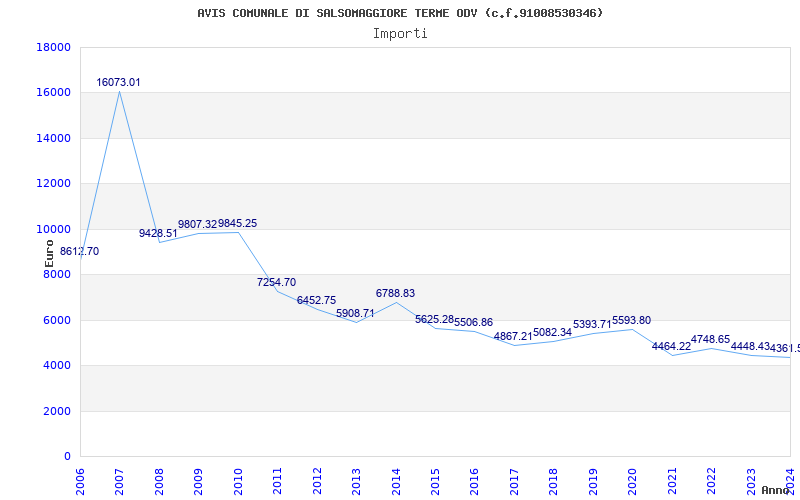Click the 2000 y-axis tick label
The image size is (800, 500).
click(x=57, y=411)
